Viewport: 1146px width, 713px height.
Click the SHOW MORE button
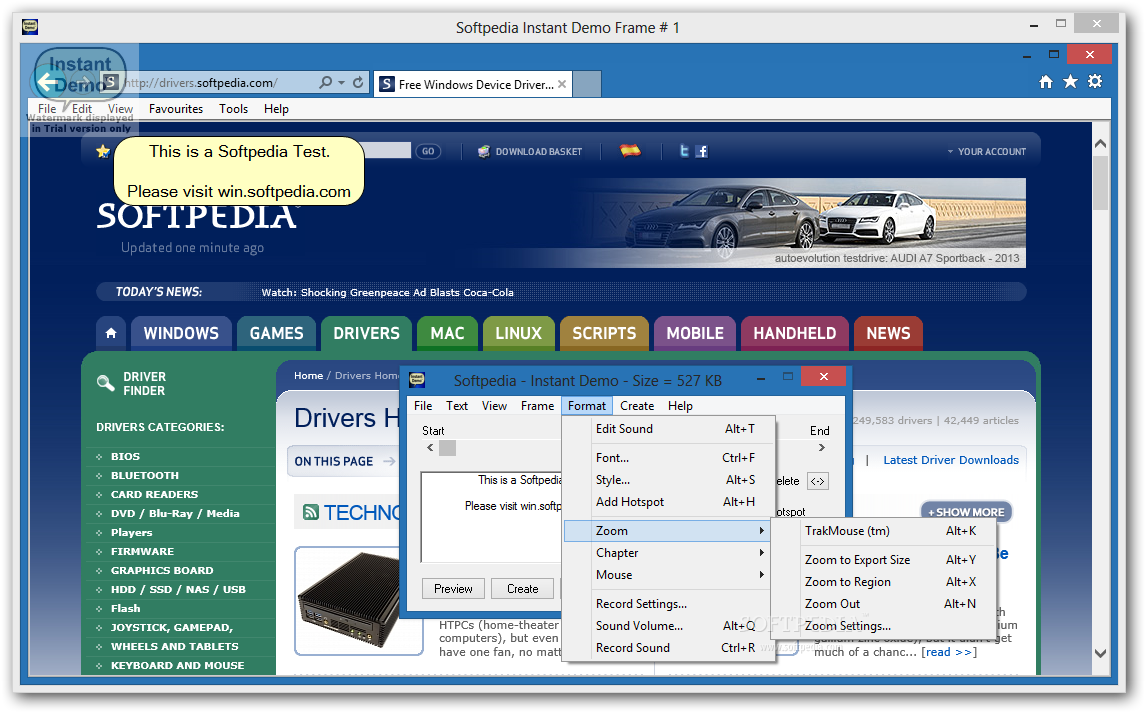[x=966, y=512]
